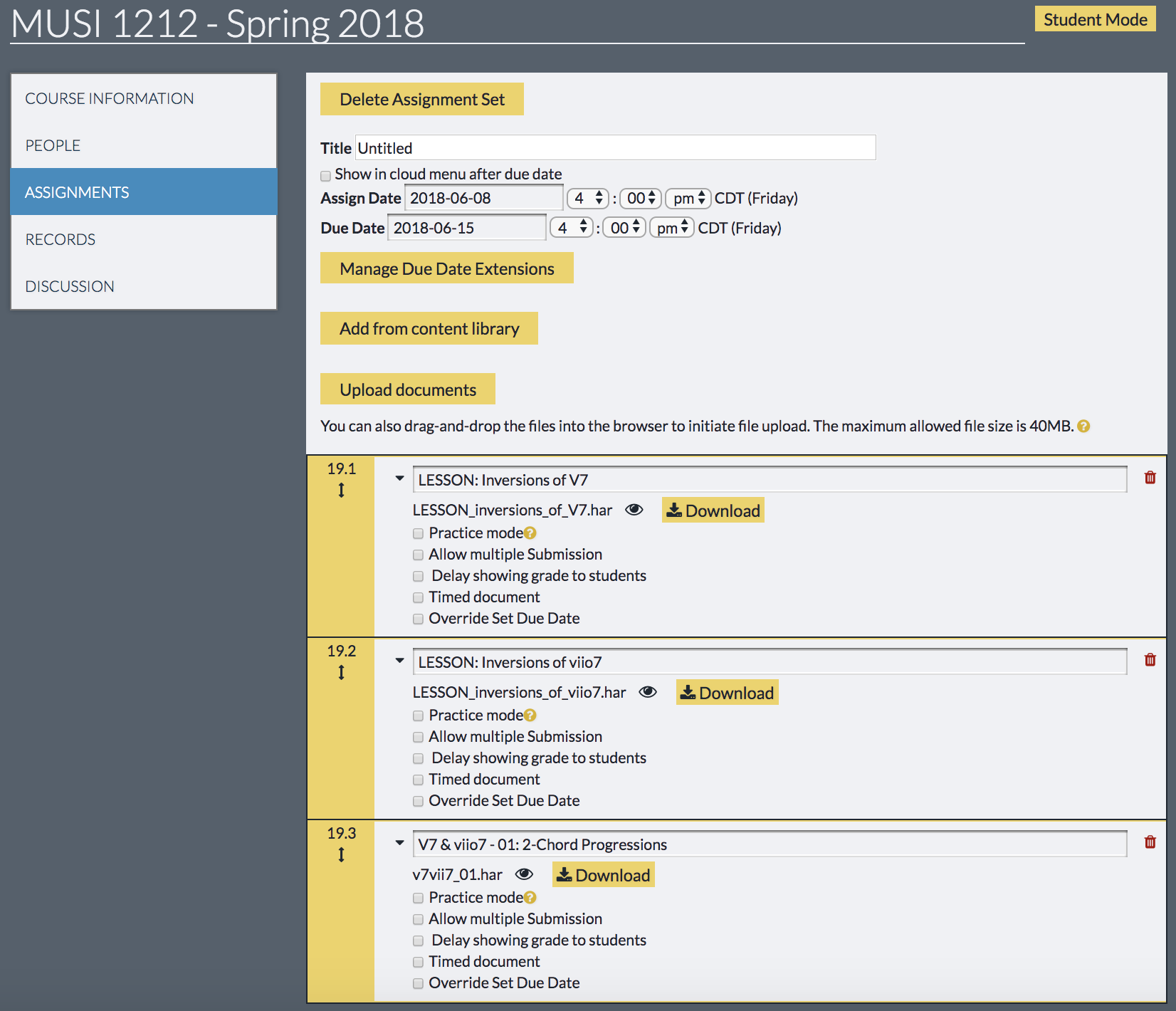Remove item 19.3 using the trash icon

point(1150,842)
